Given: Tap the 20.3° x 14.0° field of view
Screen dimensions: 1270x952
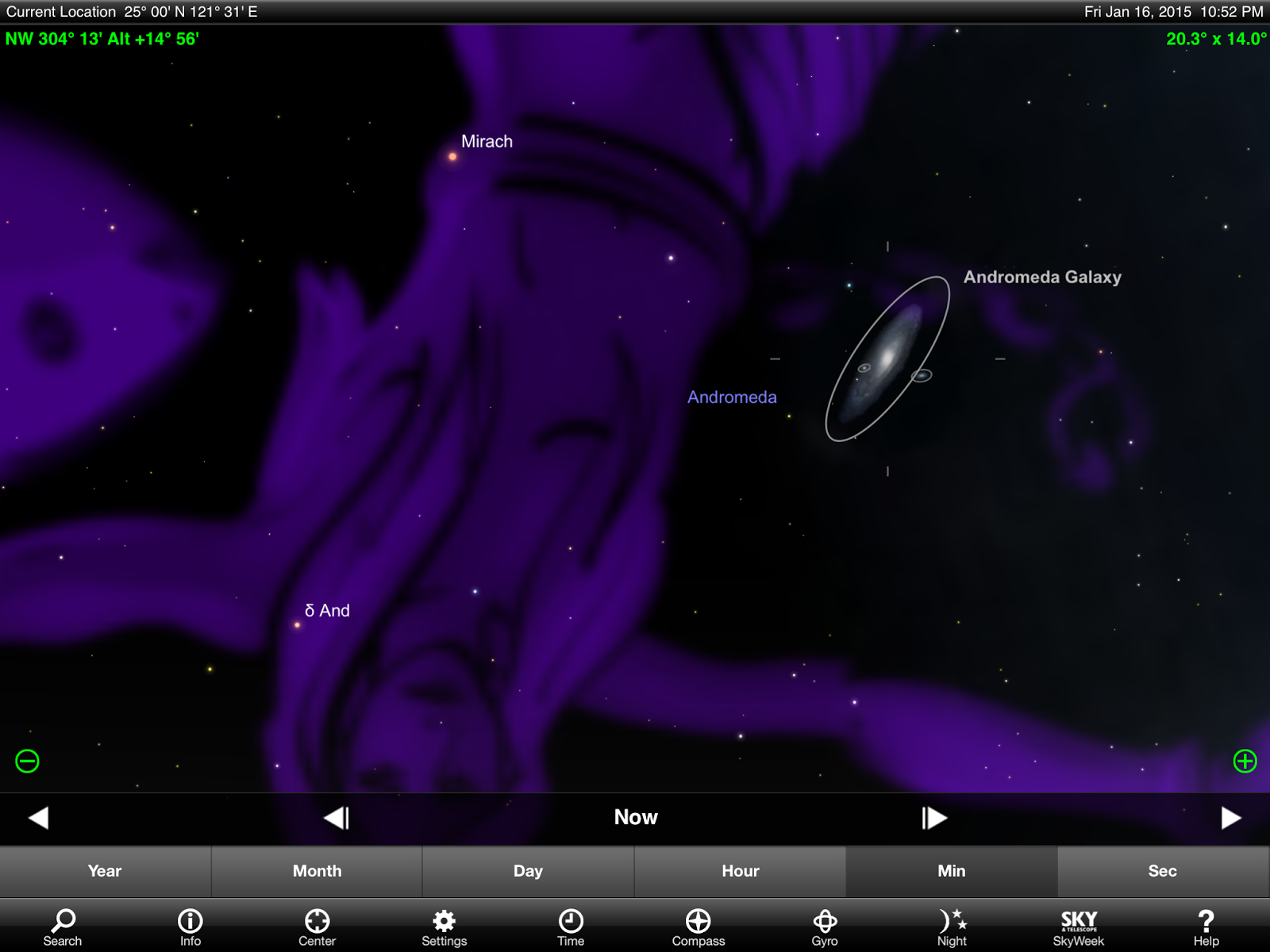Looking at the screenshot, I should (1216, 39).
